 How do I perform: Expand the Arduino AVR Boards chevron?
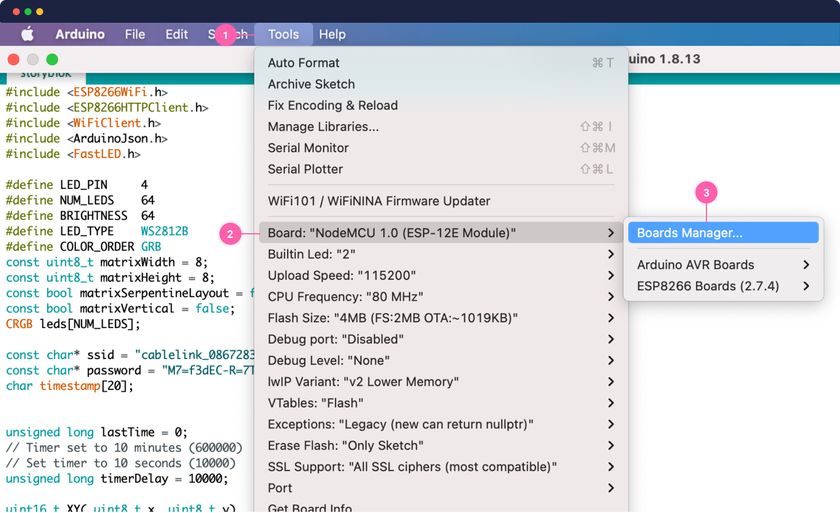(x=806, y=265)
